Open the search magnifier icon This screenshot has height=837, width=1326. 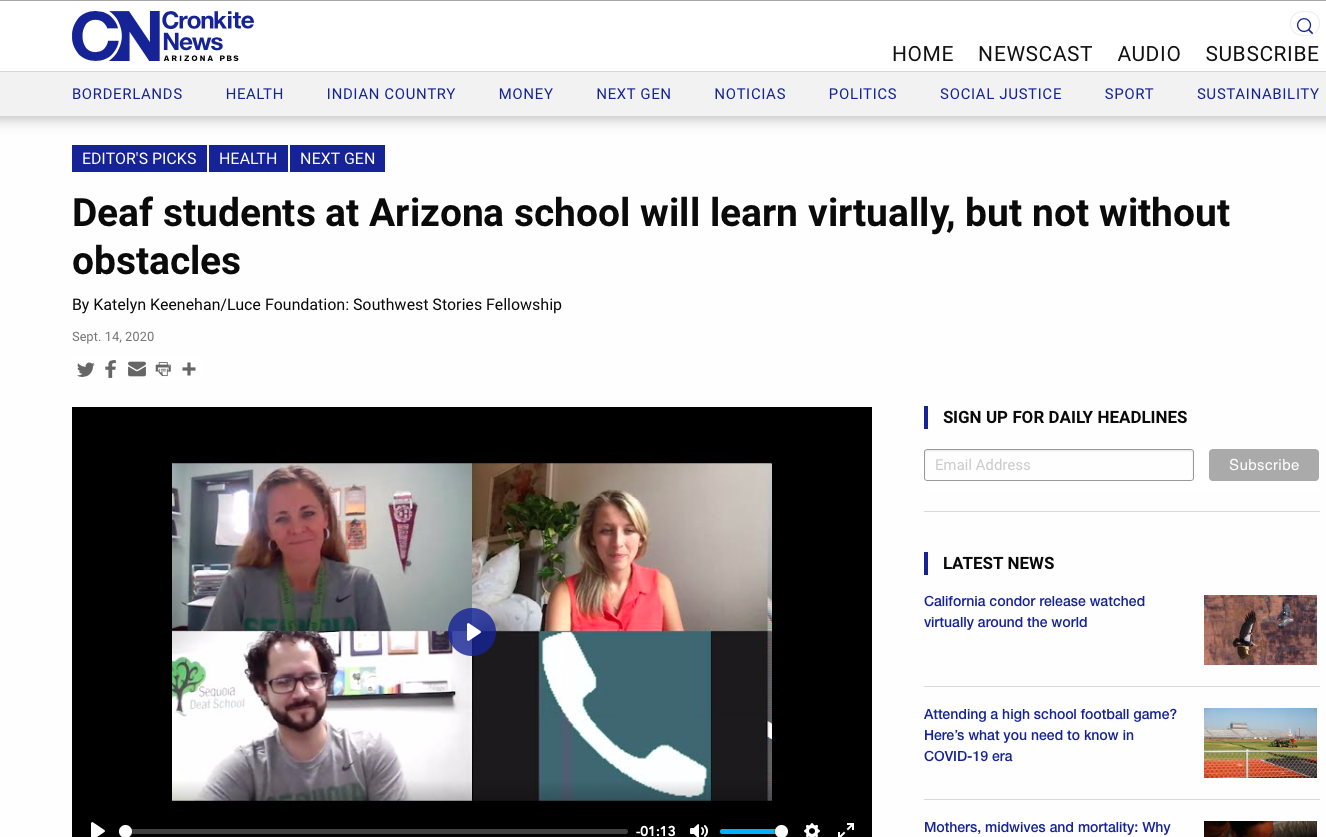click(1304, 26)
